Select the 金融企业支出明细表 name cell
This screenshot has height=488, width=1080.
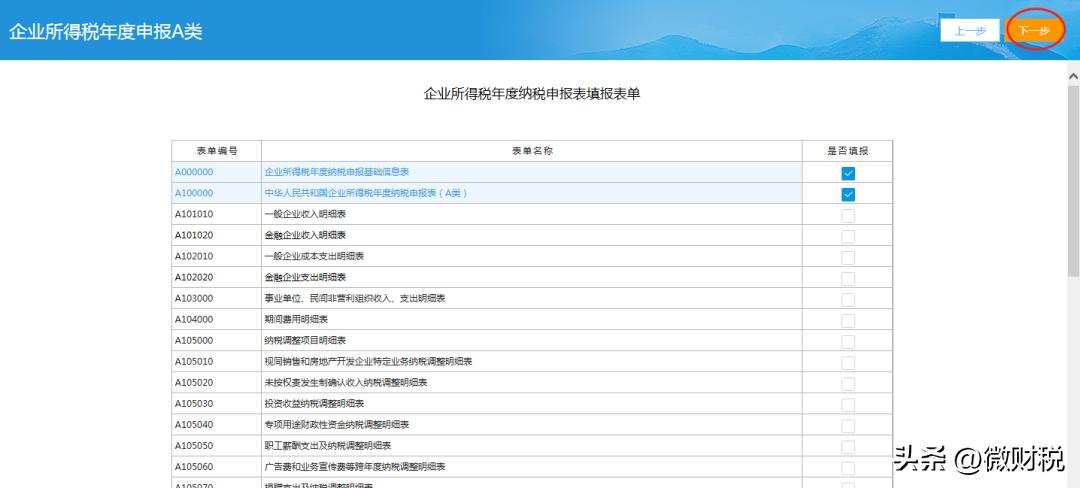click(x=532, y=277)
